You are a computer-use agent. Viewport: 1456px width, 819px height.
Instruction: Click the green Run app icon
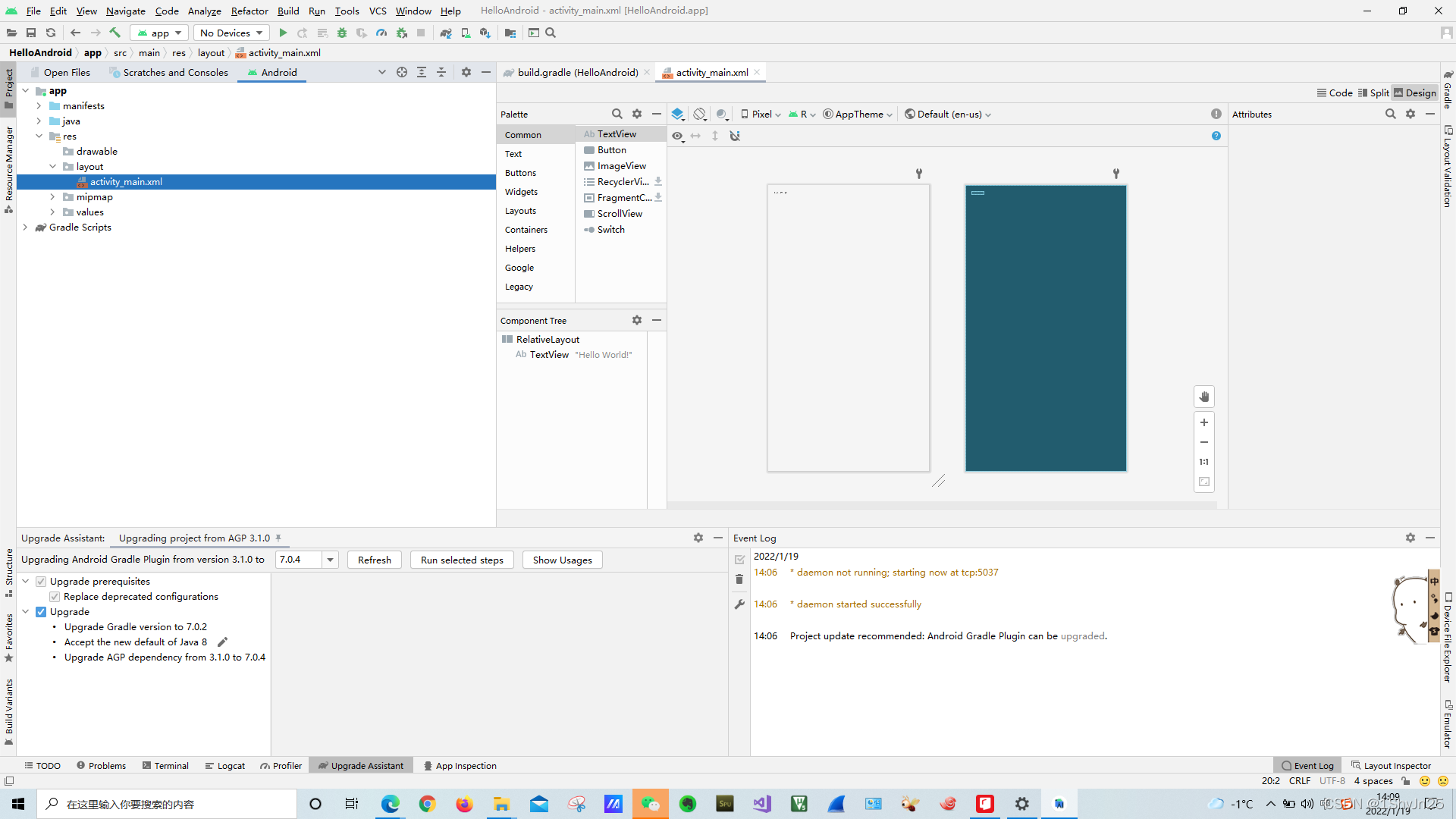[x=283, y=33]
